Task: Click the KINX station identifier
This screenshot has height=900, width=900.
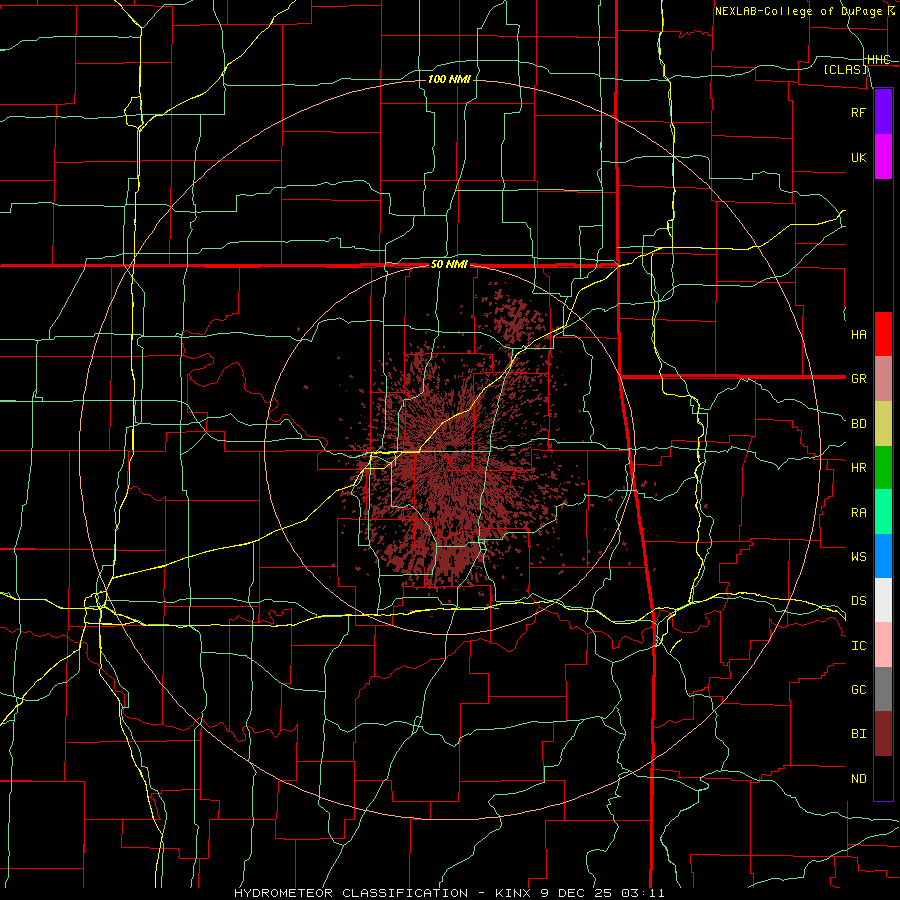Action: (515, 893)
